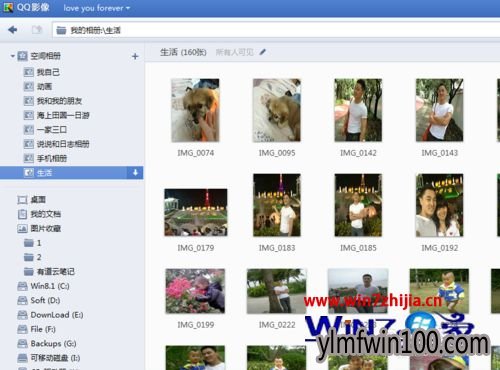Select thumbnail IMG_0095
This screenshot has height=370, width=500.
click(x=277, y=110)
